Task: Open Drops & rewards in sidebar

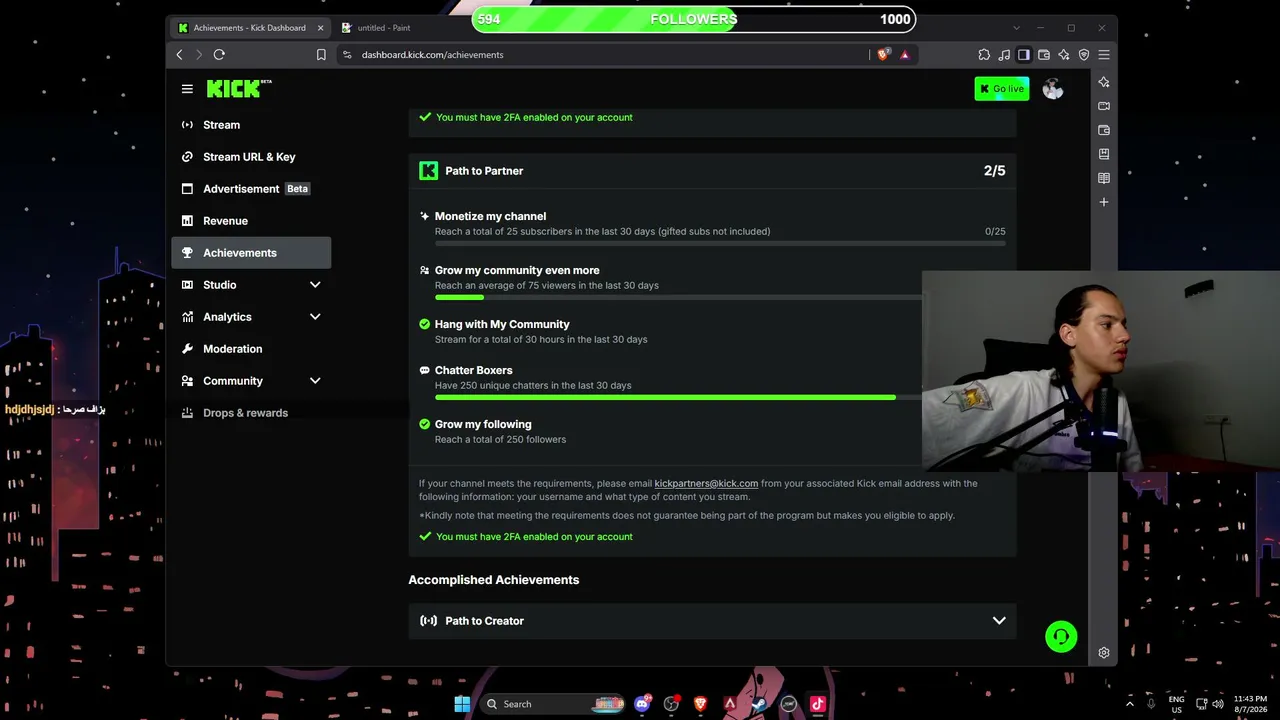Action: [251, 413]
